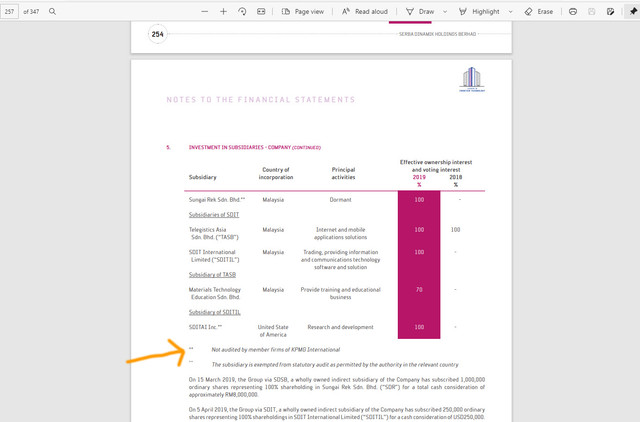640x422 pixels.
Task: Expand the Draw tool options dropdown
Action: click(x=445, y=11)
